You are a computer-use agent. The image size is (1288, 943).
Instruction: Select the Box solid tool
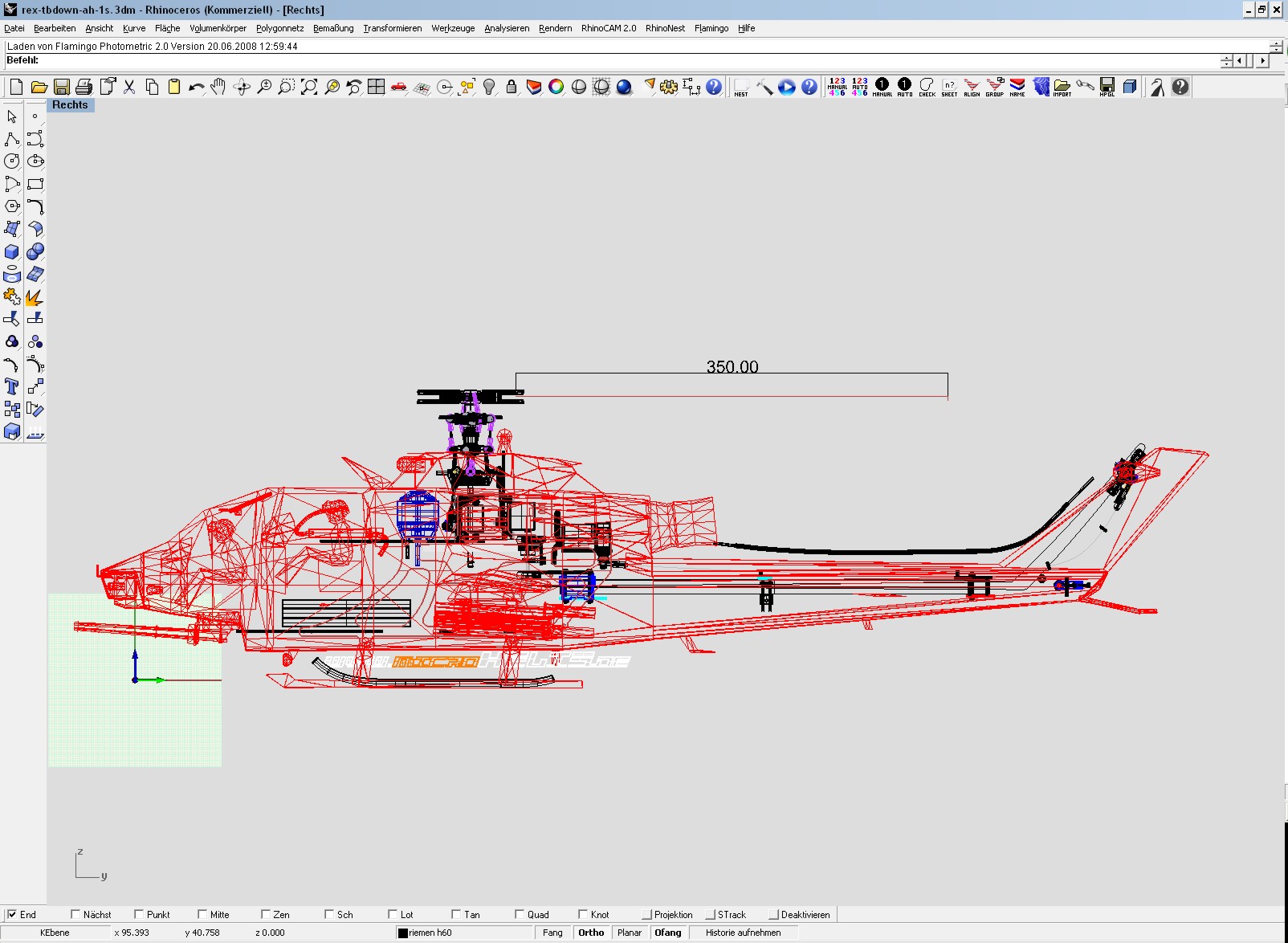pyautogui.click(x=12, y=251)
